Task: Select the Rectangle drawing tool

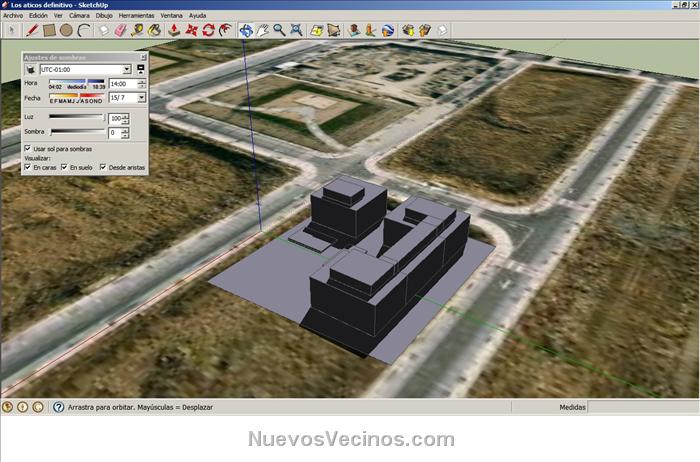Action: tap(49, 30)
